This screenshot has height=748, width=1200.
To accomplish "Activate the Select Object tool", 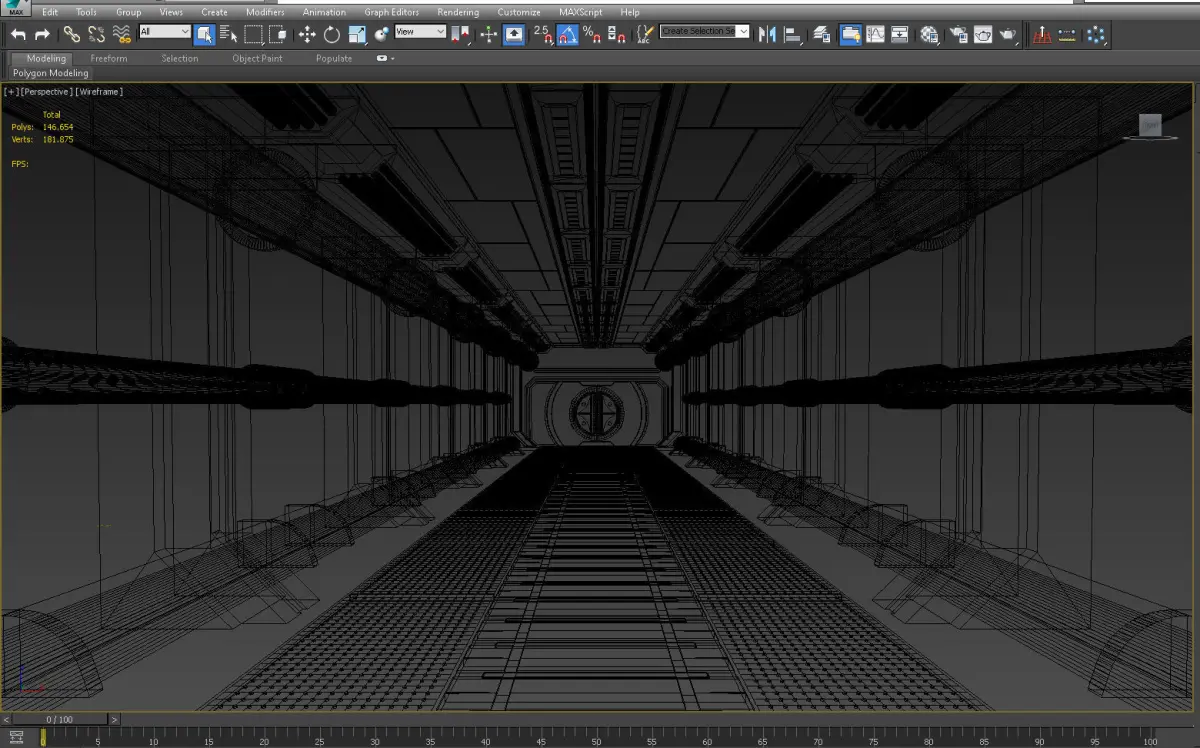I will (204, 34).
